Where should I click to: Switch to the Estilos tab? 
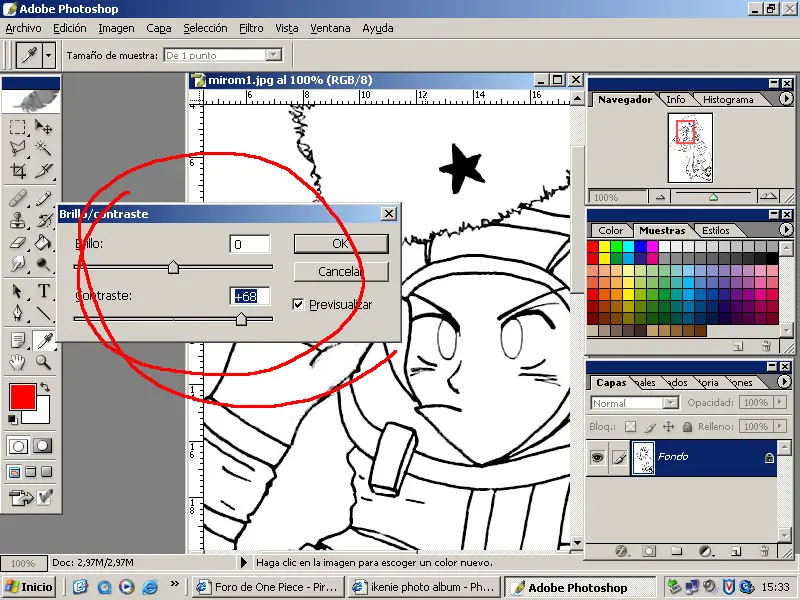(715, 231)
